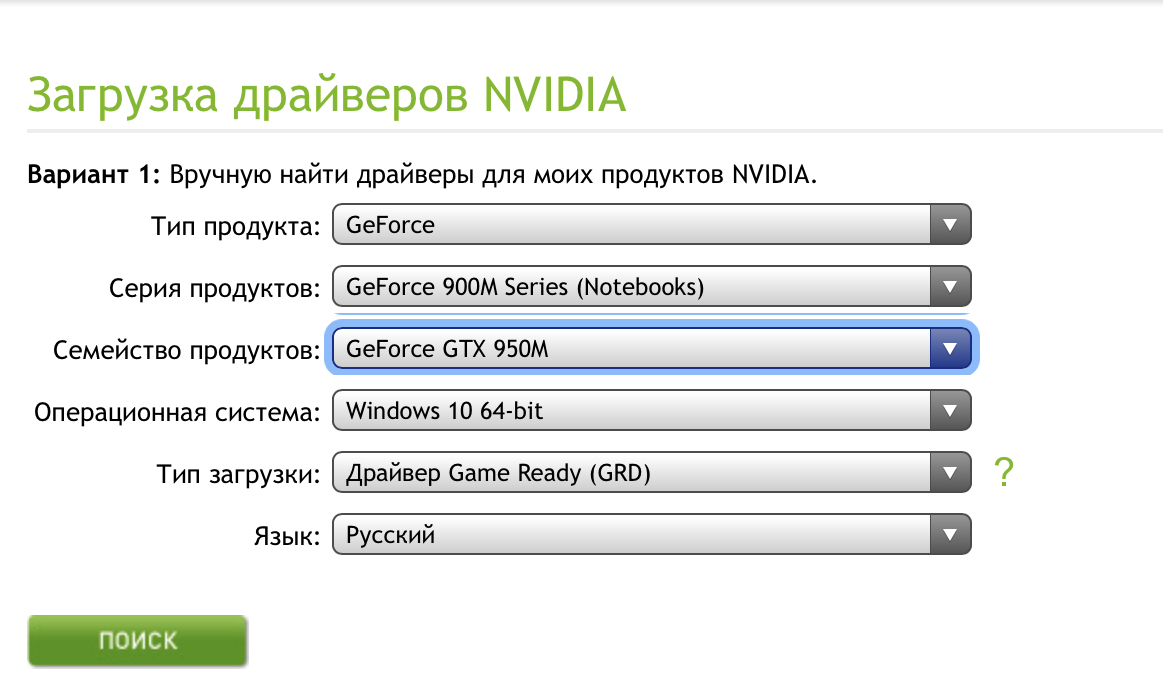This screenshot has height=692, width=1163.
Task: Open the dropdown showing GeForce product type
Action: 630,226
